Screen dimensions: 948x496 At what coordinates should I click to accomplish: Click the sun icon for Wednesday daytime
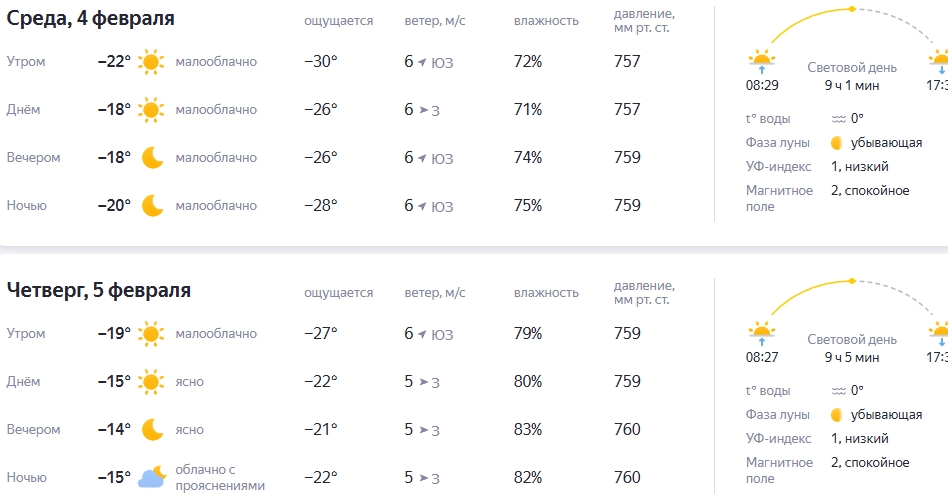pos(152,110)
